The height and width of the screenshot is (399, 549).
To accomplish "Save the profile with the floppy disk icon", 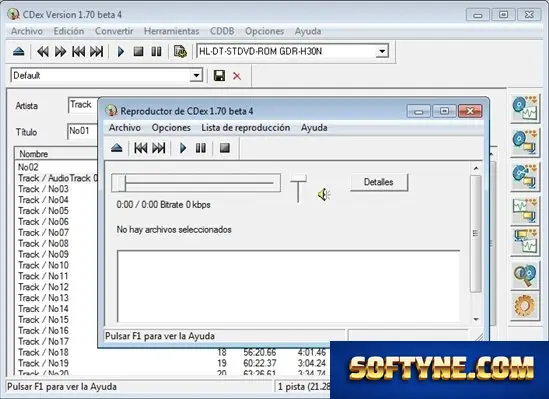I will click(x=220, y=76).
